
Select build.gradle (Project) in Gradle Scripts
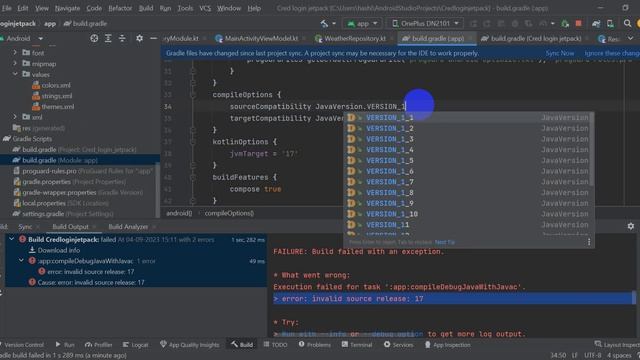coord(74,149)
